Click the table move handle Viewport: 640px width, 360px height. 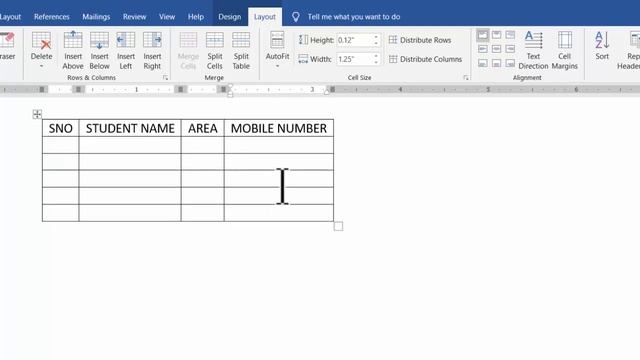[37, 114]
